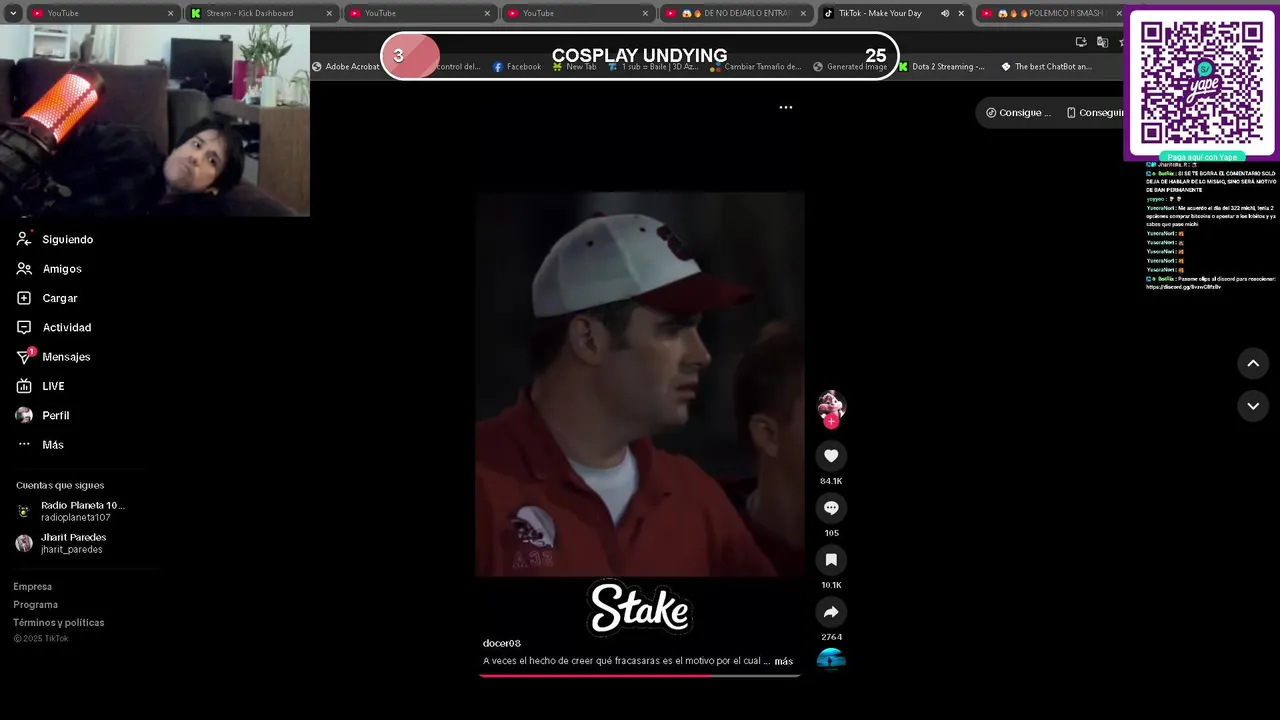The height and width of the screenshot is (720, 1280).
Task: Go to previous video with up arrow
Action: (1253, 363)
